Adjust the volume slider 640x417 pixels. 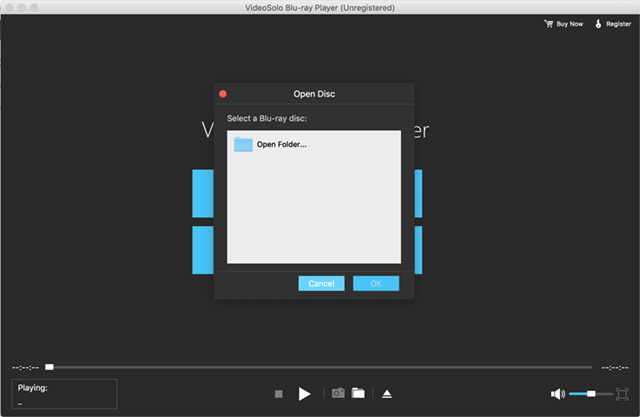click(591, 394)
